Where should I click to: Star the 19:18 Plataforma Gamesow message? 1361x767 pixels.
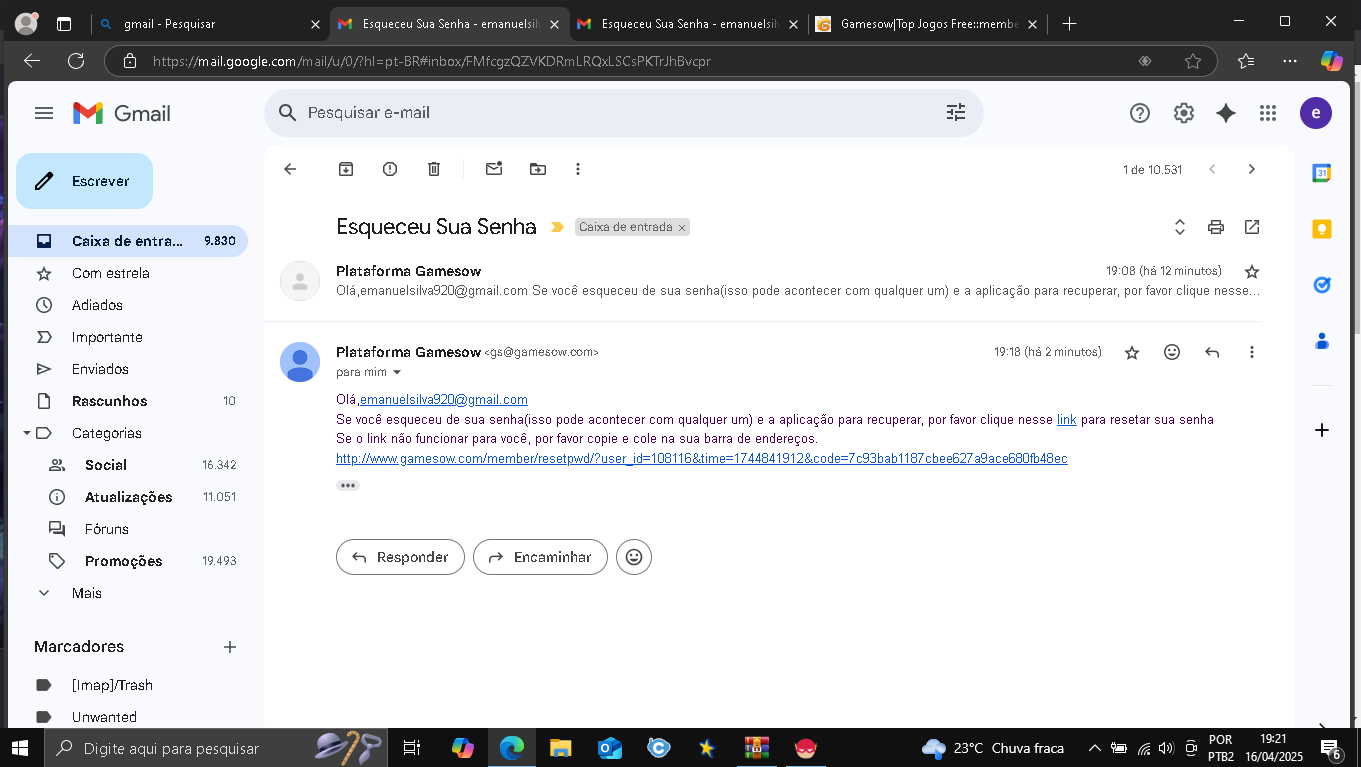1132,352
